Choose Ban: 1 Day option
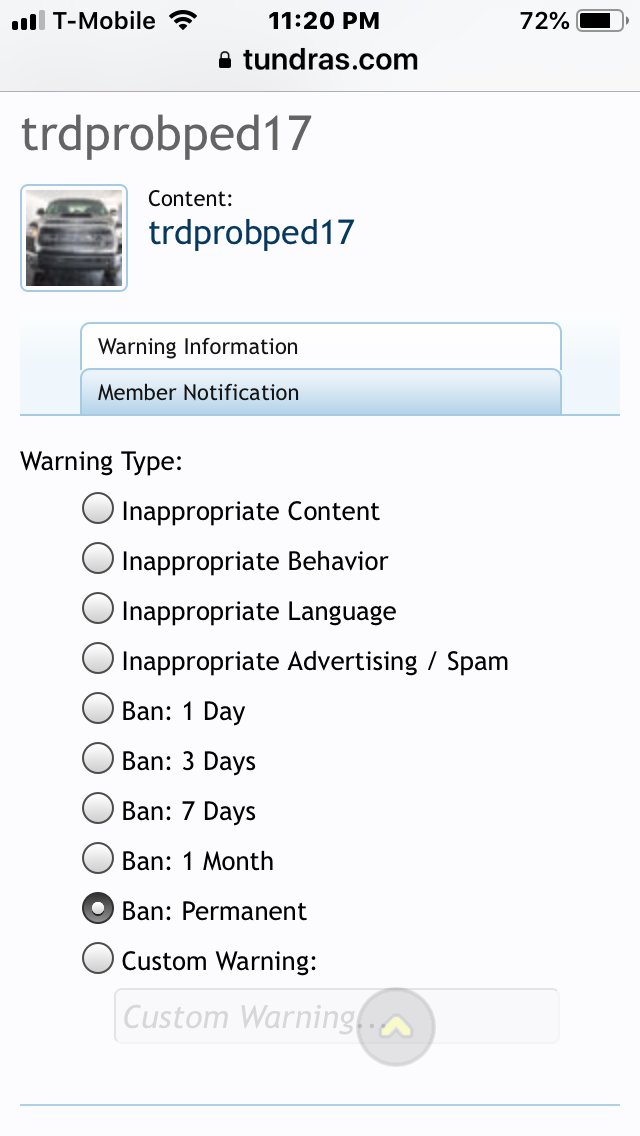 click(x=98, y=709)
